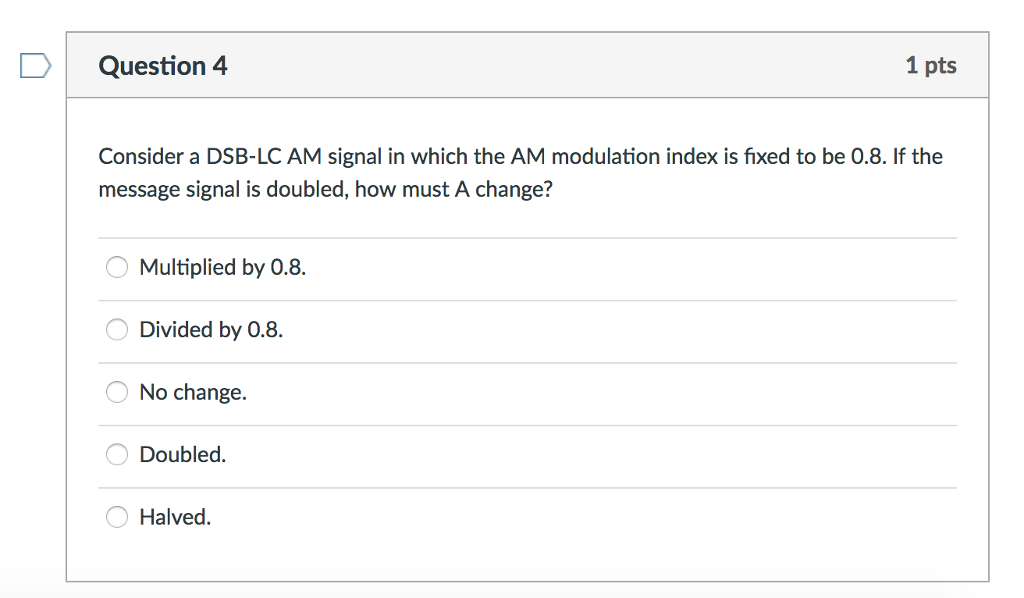Screen dimensions: 1024x598
Task: Click the '1 pts' label
Action: click(931, 65)
